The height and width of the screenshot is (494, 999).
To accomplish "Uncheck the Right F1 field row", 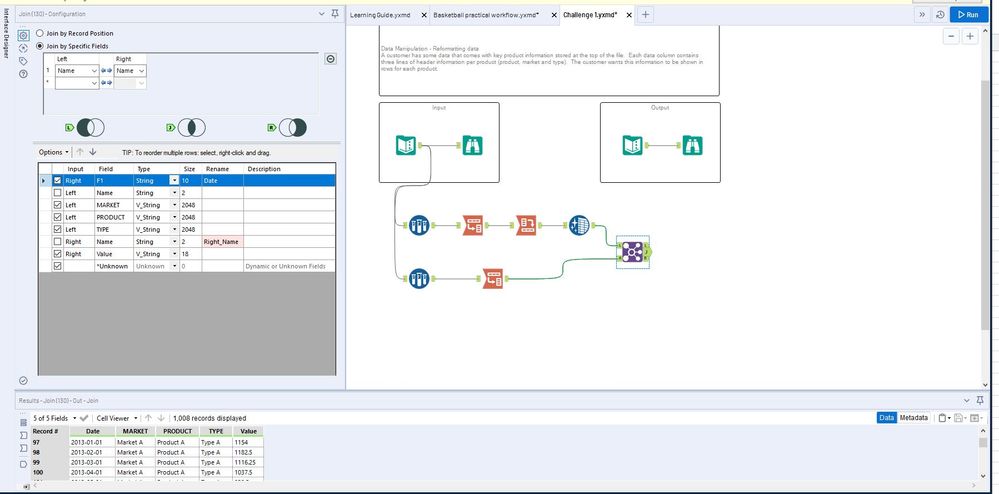I will 57,180.
